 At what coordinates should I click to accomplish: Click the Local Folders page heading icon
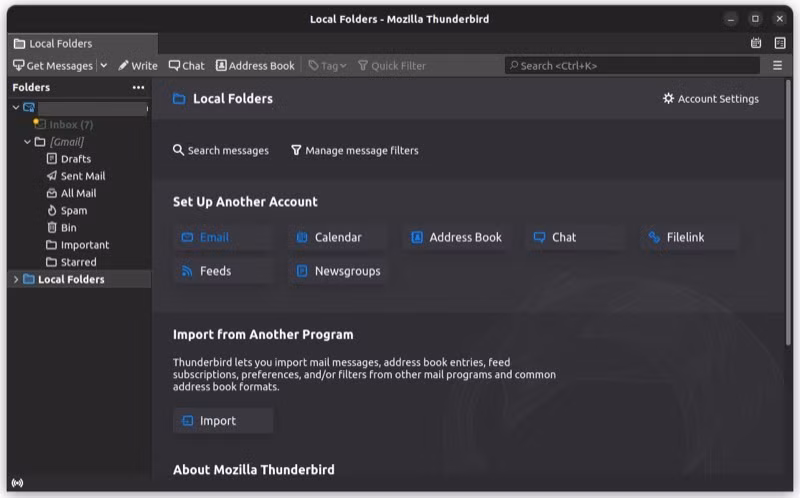[x=179, y=99]
